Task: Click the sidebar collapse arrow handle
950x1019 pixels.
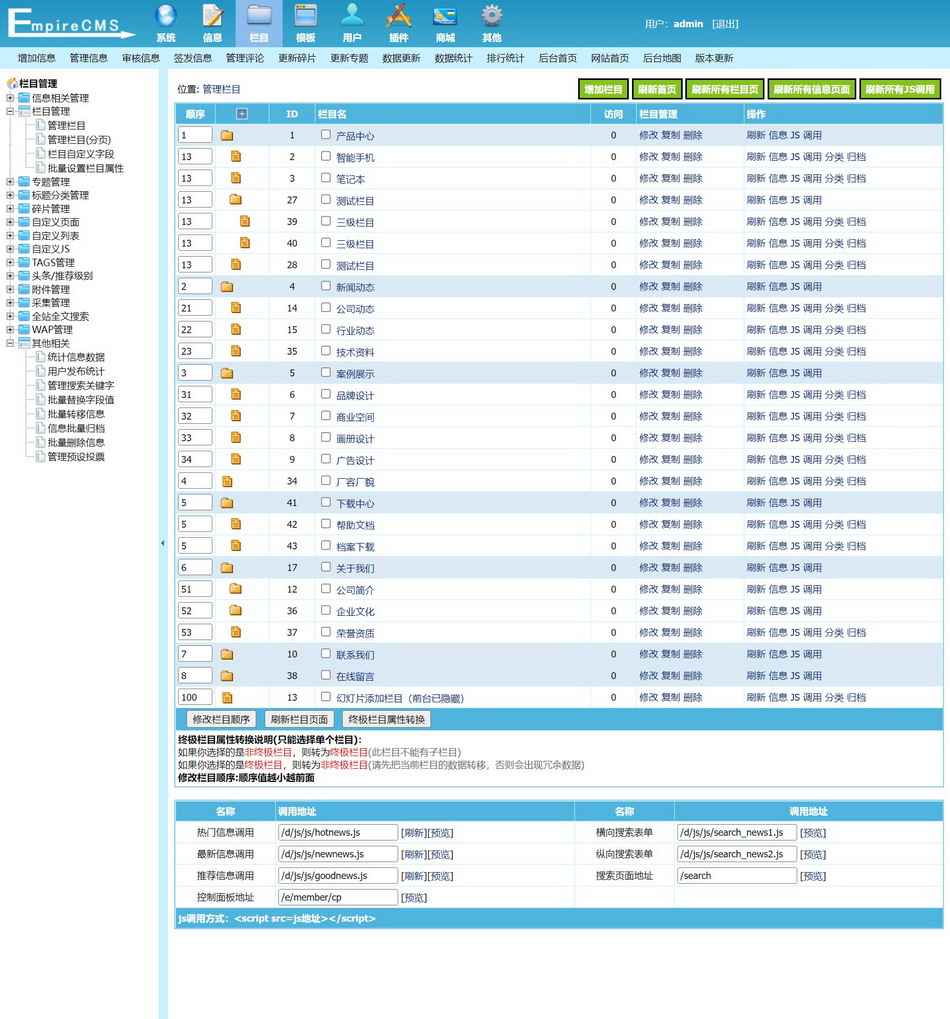Action: pyautogui.click(x=162, y=543)
